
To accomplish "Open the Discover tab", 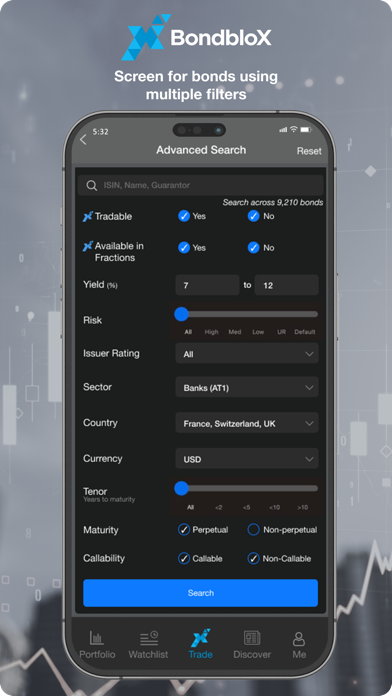I will (252, 645).
